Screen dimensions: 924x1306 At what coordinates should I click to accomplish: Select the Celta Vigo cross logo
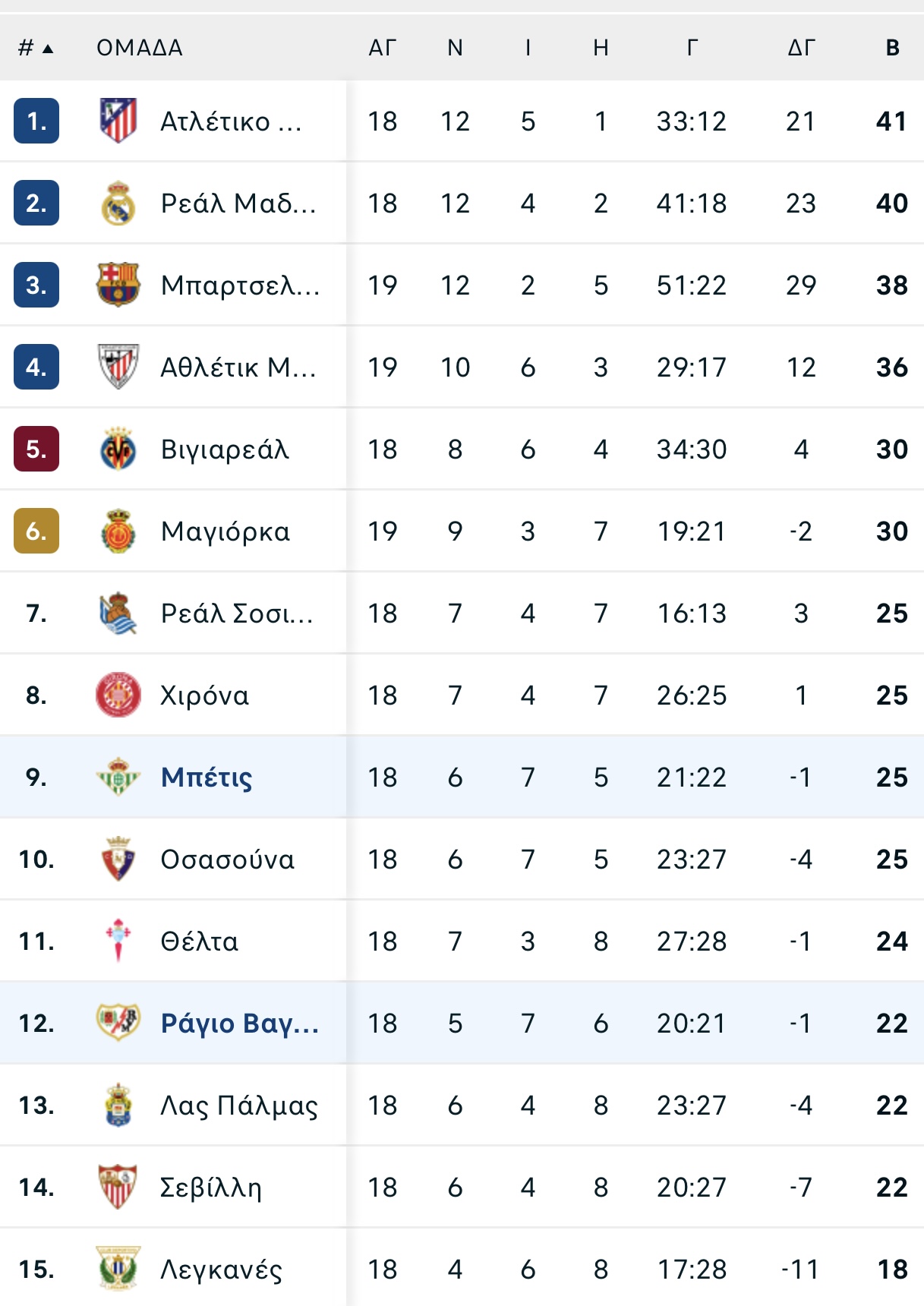tap(118, 940)
